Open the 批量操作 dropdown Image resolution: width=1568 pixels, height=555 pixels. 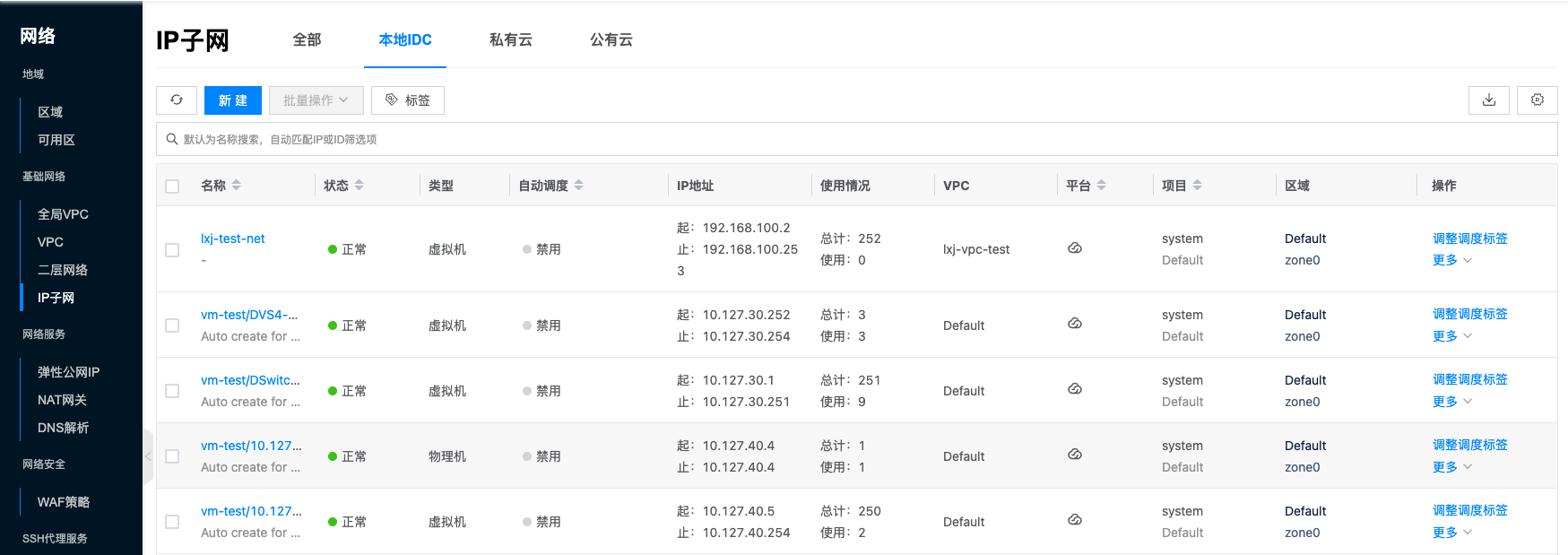click(x=316, y=100)
